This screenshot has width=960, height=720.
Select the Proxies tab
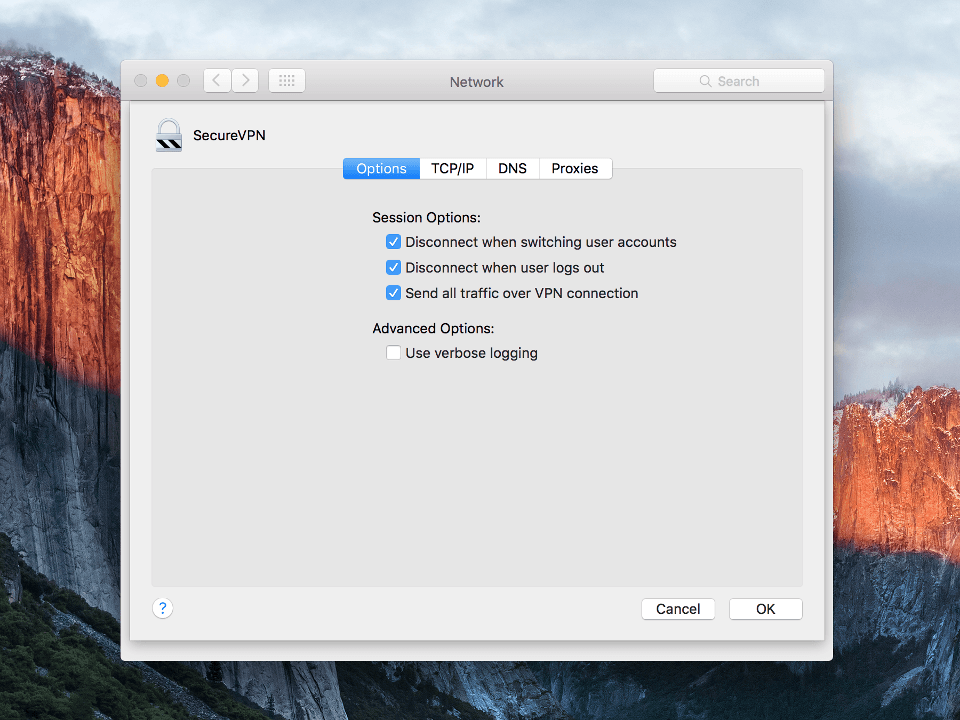[575, 168]
